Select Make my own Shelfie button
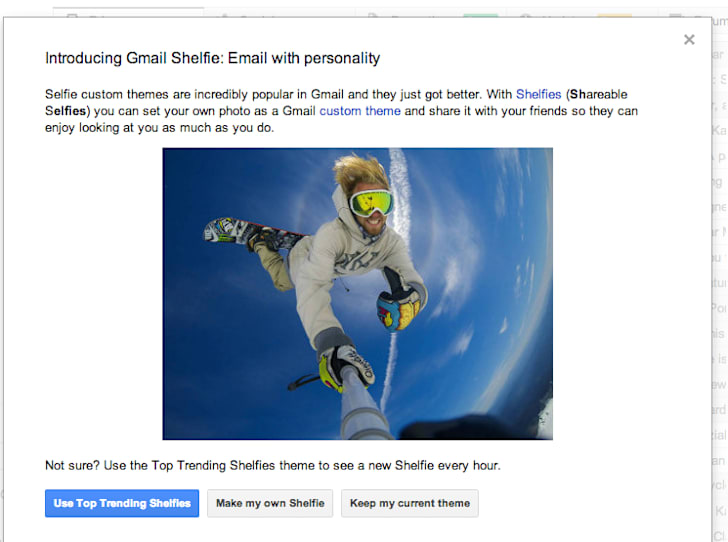This screenshot has height=542, width=728. point(270,503)
